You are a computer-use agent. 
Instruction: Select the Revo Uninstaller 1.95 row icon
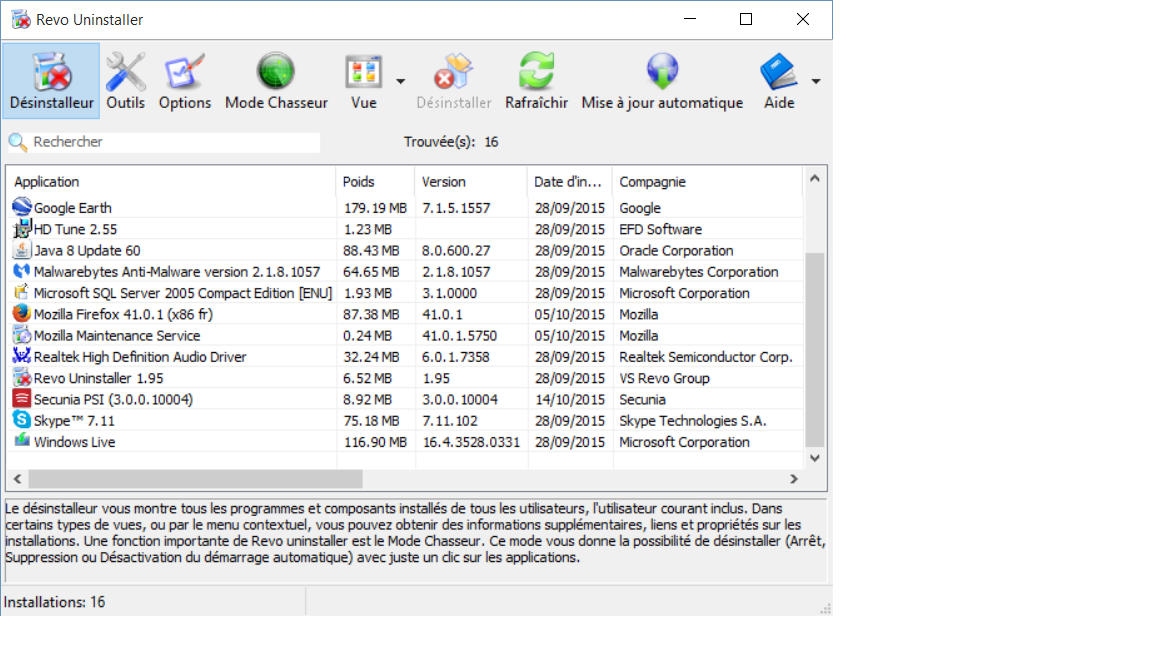click(x=21, y=378)
